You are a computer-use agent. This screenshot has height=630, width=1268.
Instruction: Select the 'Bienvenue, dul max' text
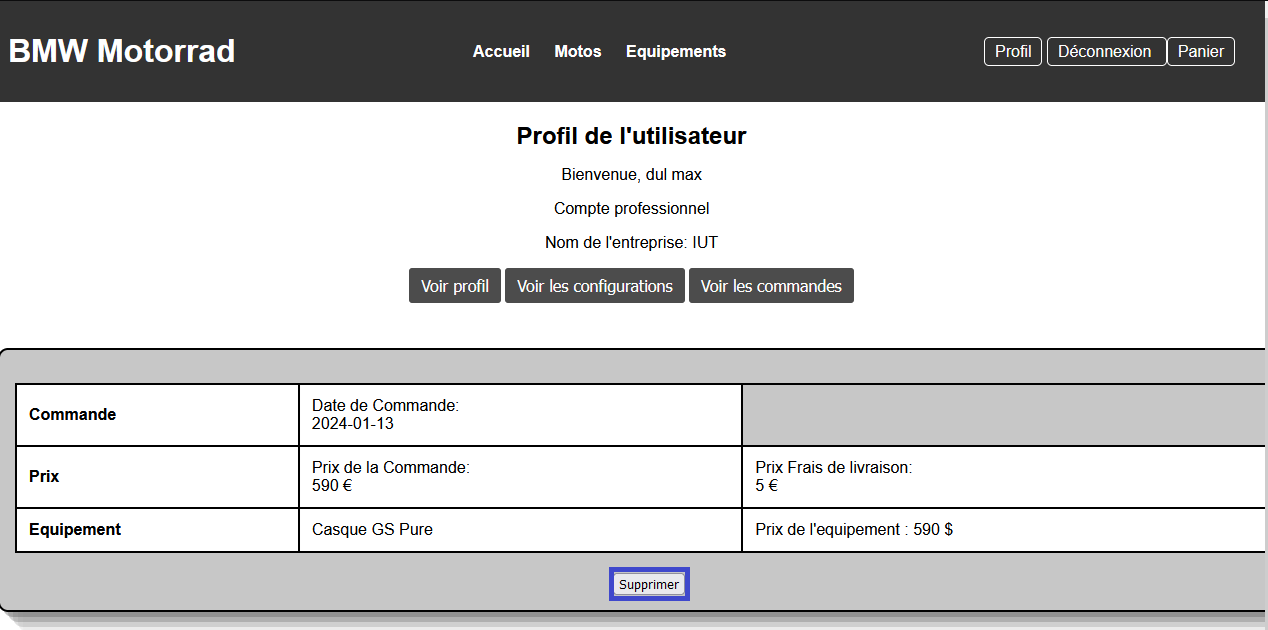(631, 175)
